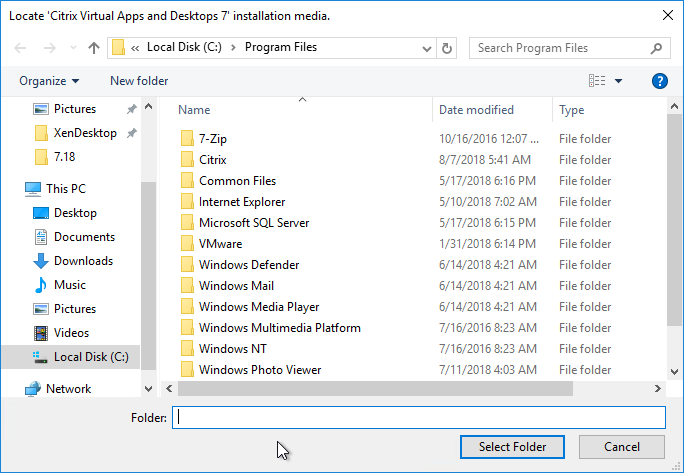Select the VMware folder
The image size is (684, 473).
point(220,243)
